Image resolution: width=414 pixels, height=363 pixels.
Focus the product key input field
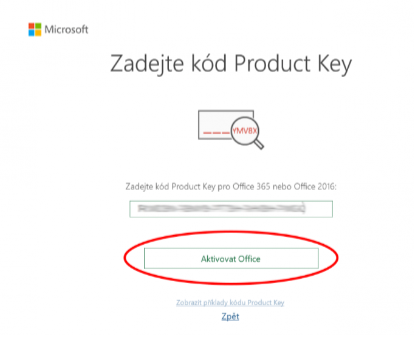coord(231,209)
